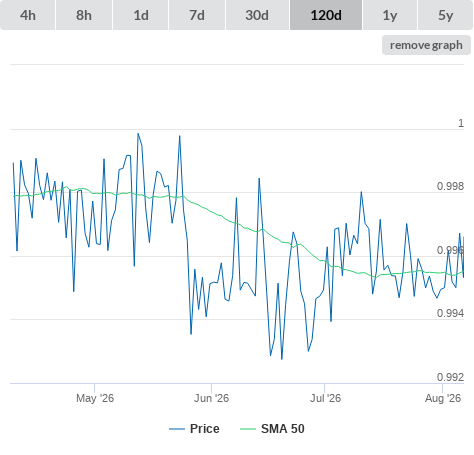Click the blue Price legend line swatch

177,429
